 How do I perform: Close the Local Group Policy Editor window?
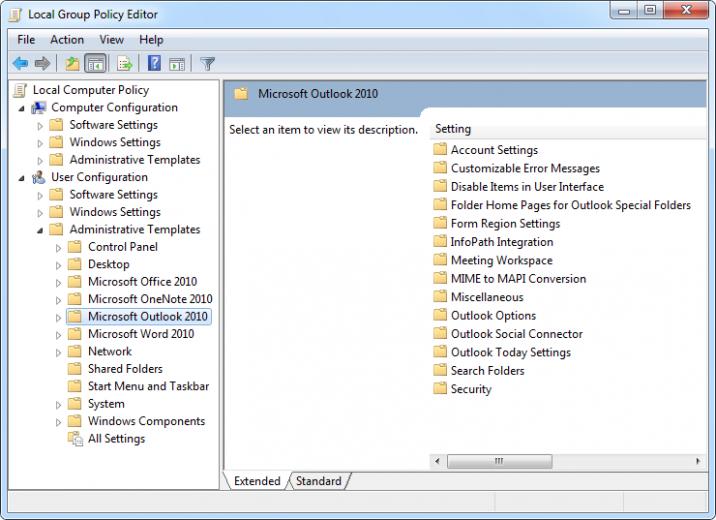[686, 10]
